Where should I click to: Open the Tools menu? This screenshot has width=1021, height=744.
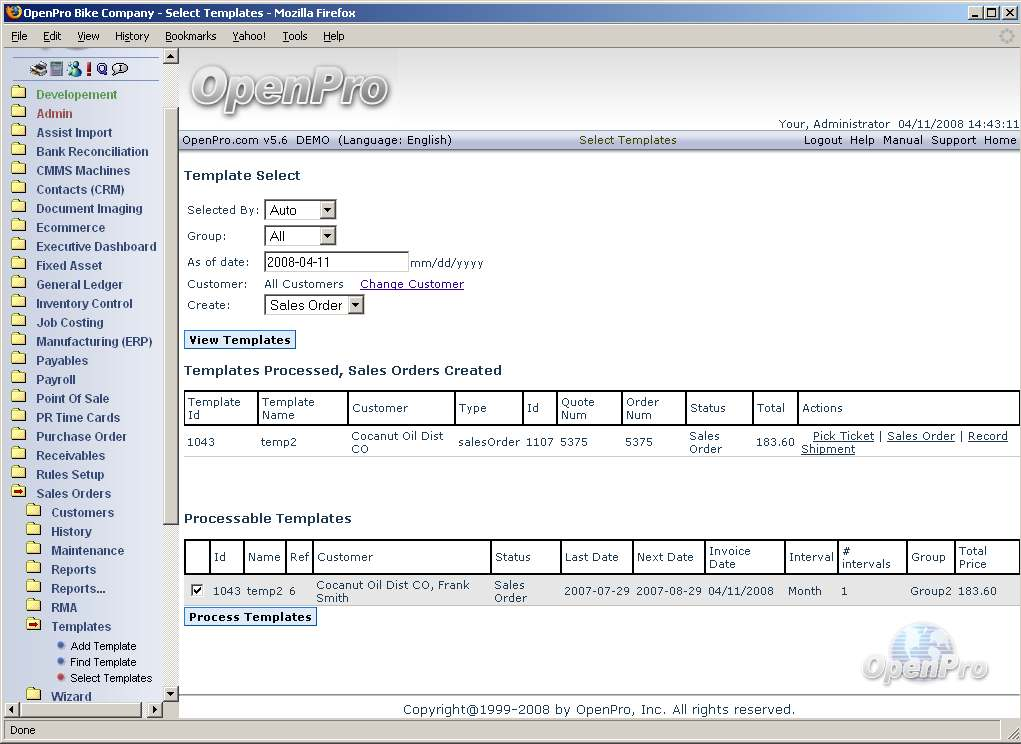(294, 36)
